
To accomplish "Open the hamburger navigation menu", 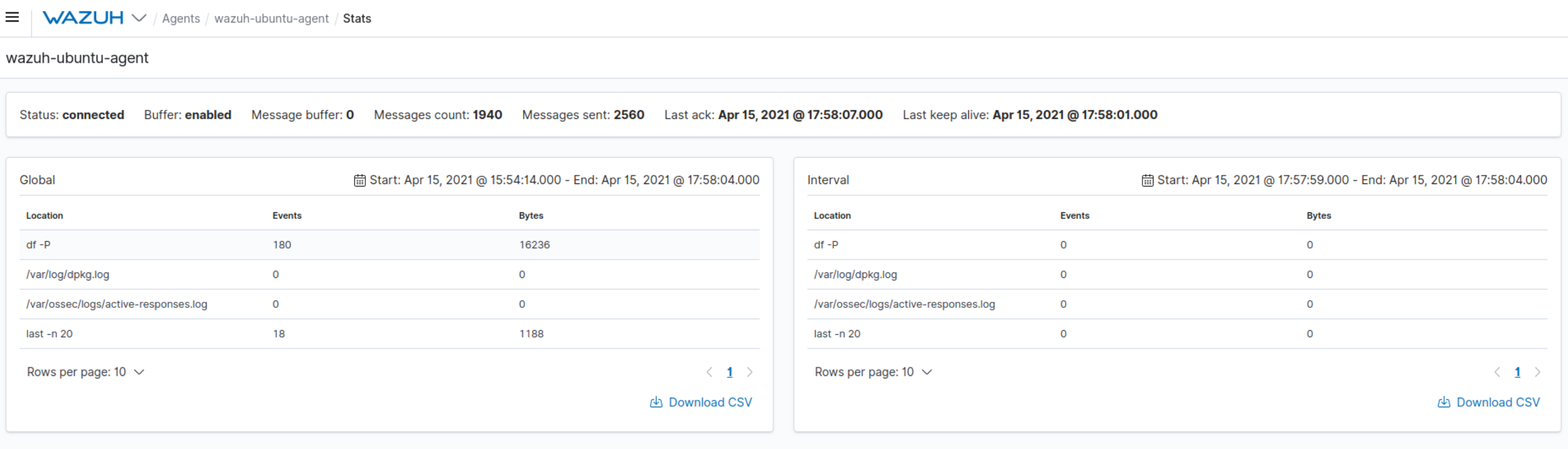I will pos(12,17).
